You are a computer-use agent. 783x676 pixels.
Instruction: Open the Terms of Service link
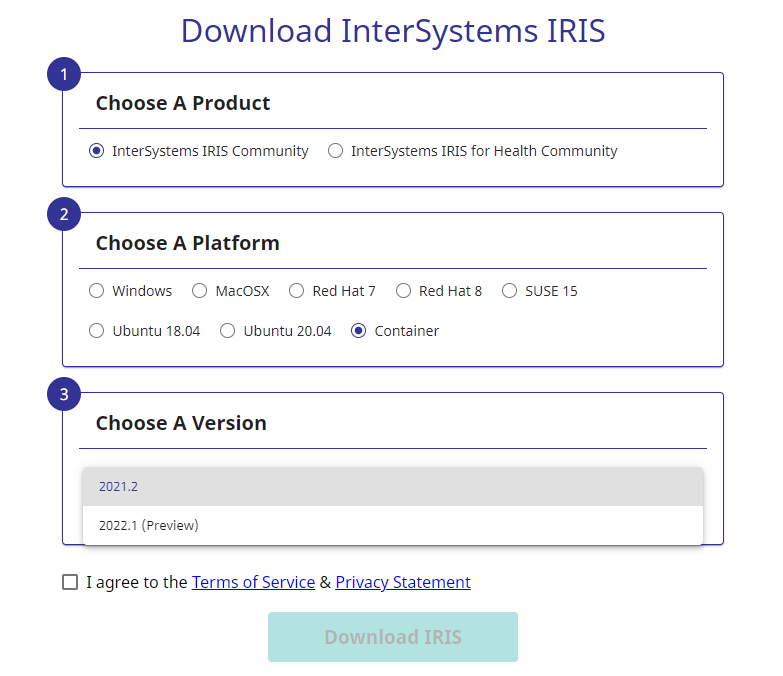coord(253,582)
